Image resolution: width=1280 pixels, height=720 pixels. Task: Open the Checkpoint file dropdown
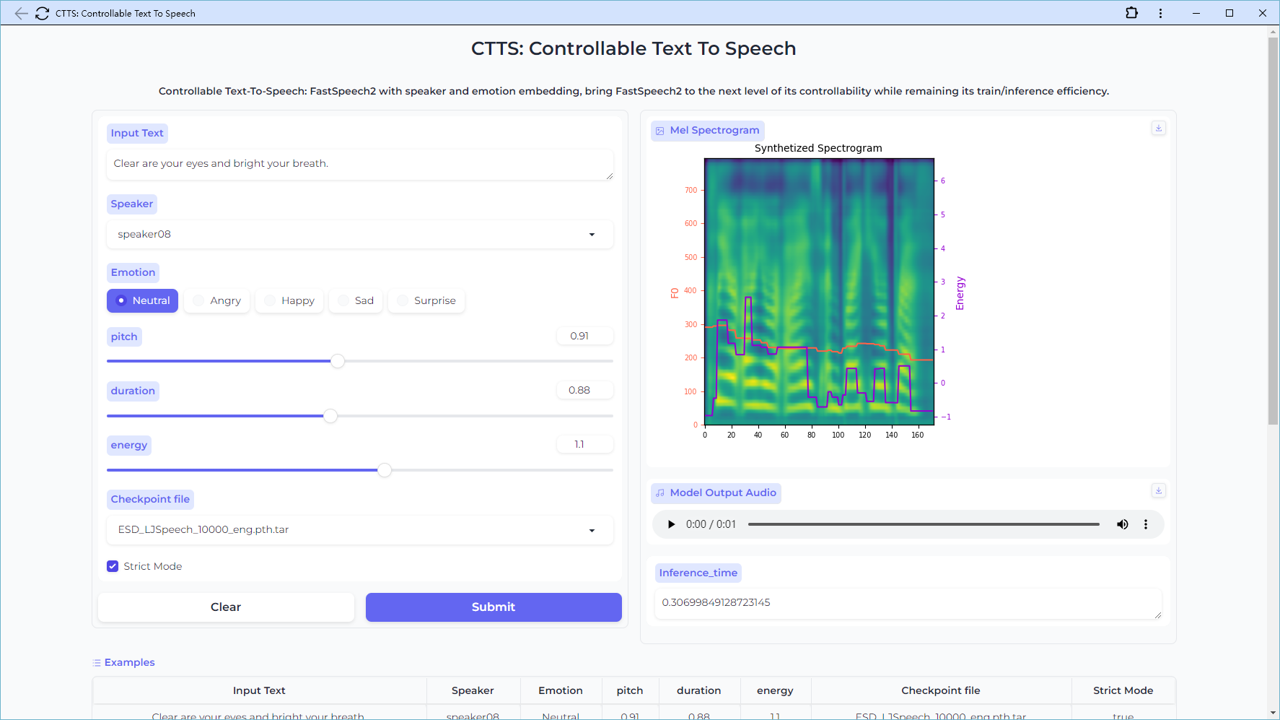pos(359,530)
